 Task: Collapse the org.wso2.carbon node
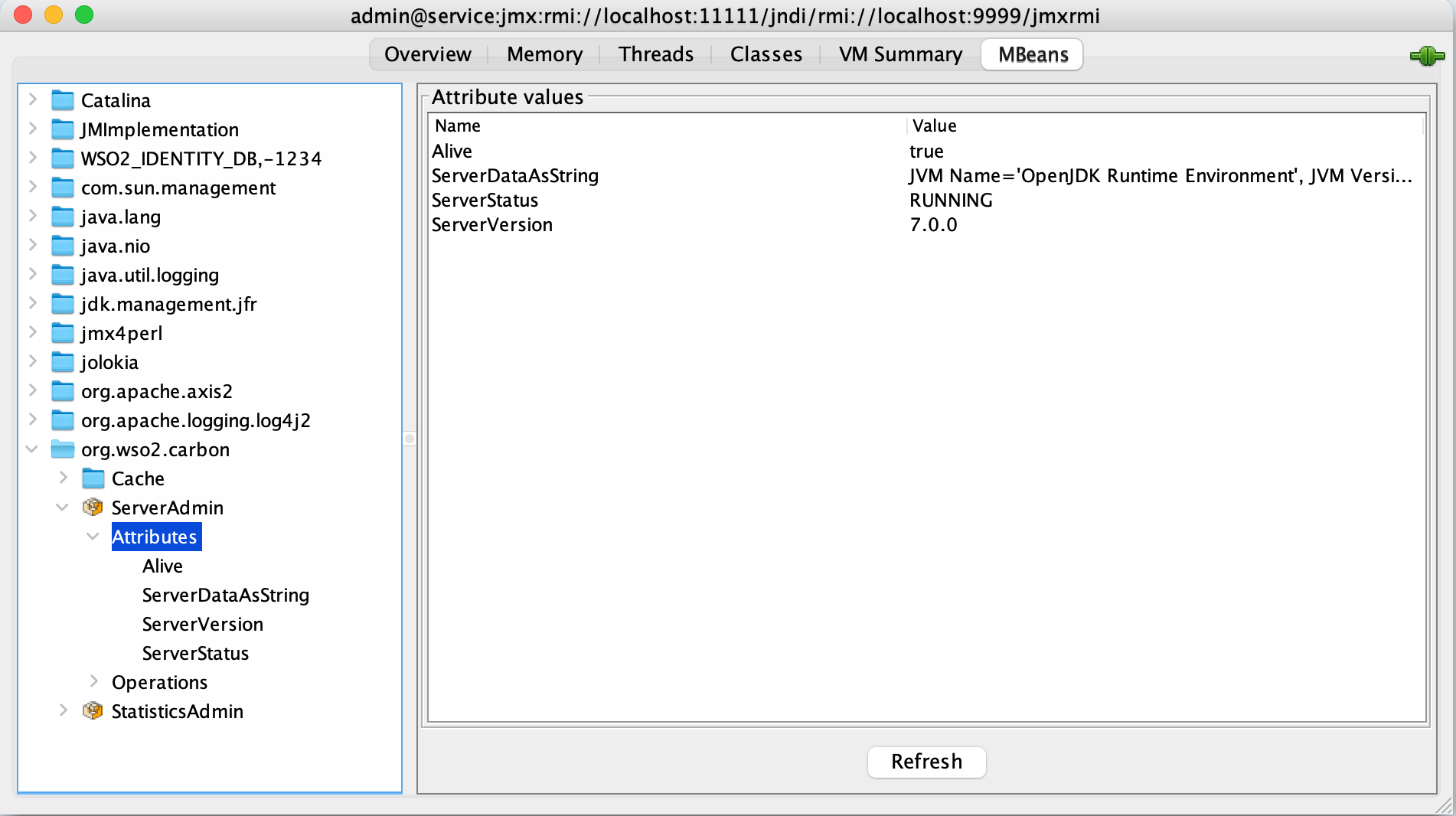pos(32,449)
